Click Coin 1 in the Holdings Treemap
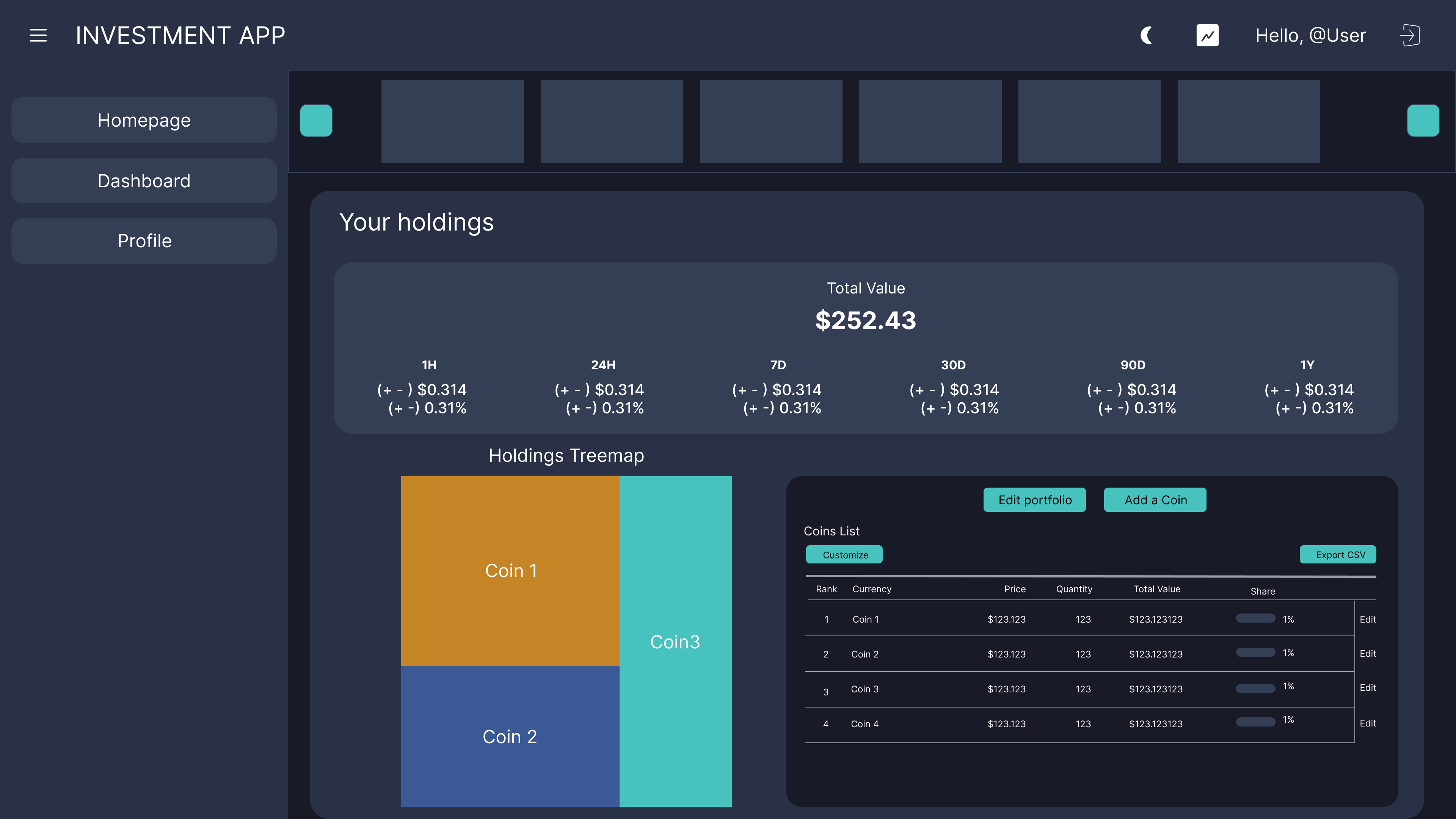This screenshot has height=819, width=1456. tap(510, 570)
